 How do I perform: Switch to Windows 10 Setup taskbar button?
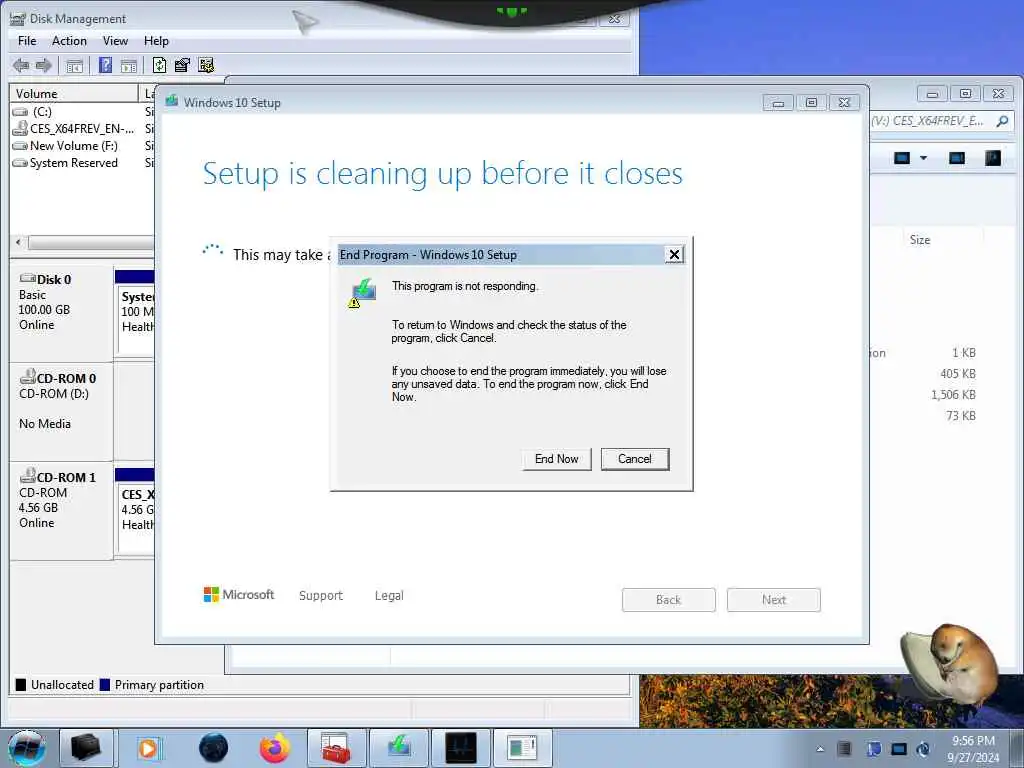399,748
